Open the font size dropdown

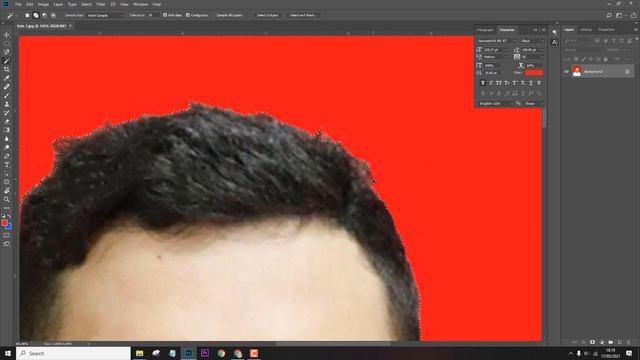(496, 50)
